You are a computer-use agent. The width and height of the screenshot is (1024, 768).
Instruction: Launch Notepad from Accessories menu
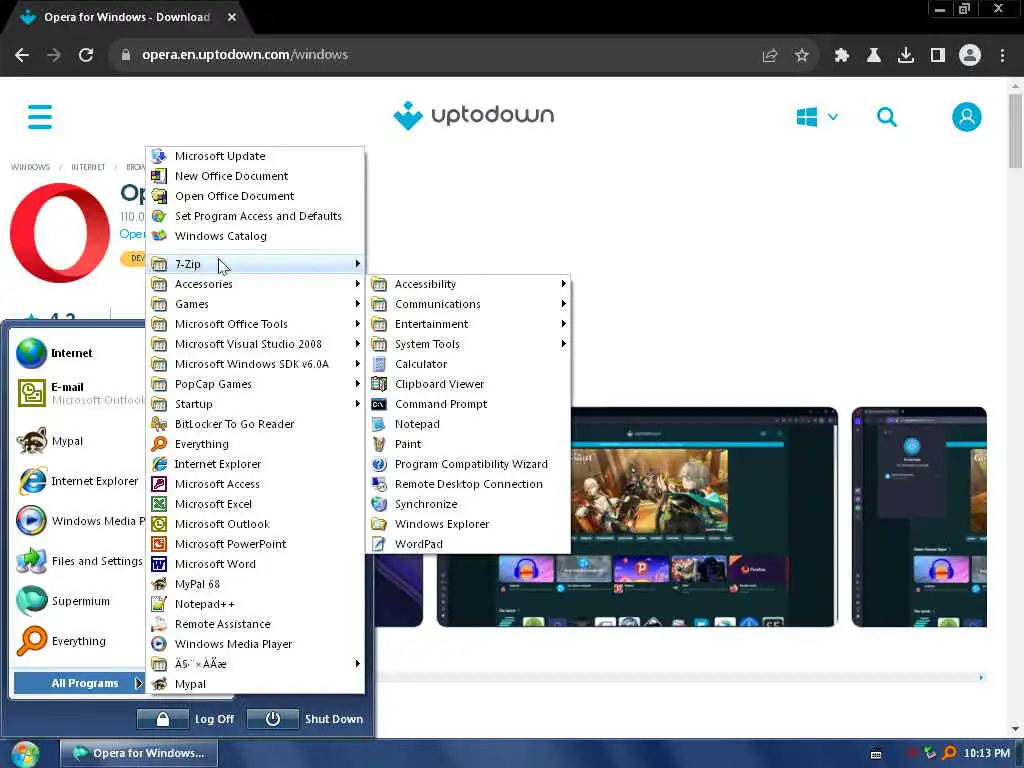coord(469,424)
